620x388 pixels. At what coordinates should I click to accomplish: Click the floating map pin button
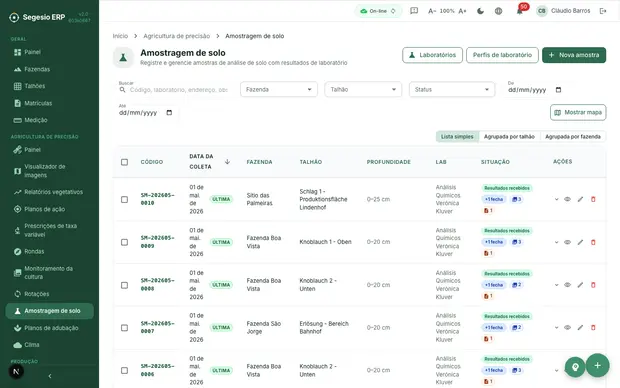point(575,367)
